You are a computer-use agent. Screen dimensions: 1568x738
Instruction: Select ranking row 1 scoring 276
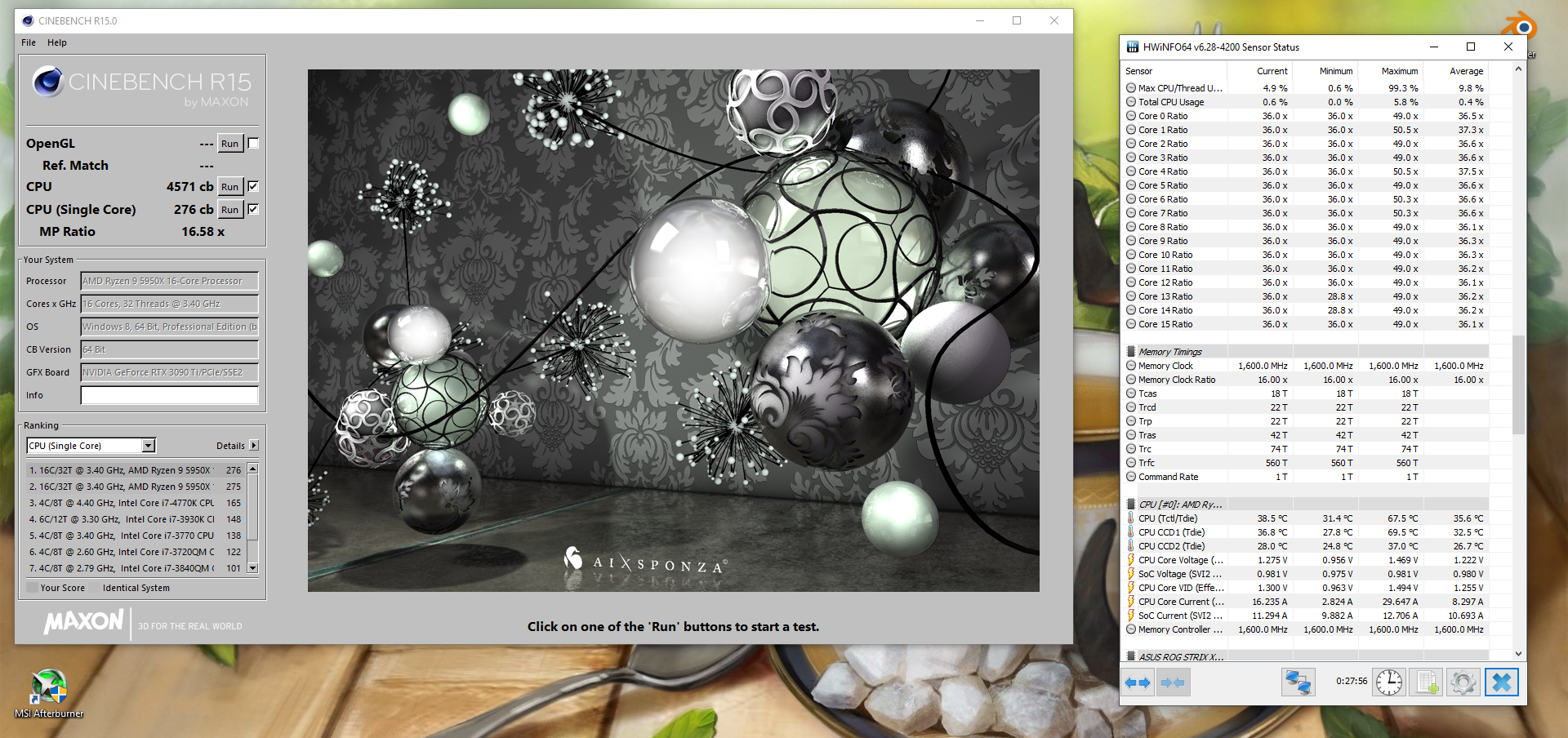coord(136,470)
